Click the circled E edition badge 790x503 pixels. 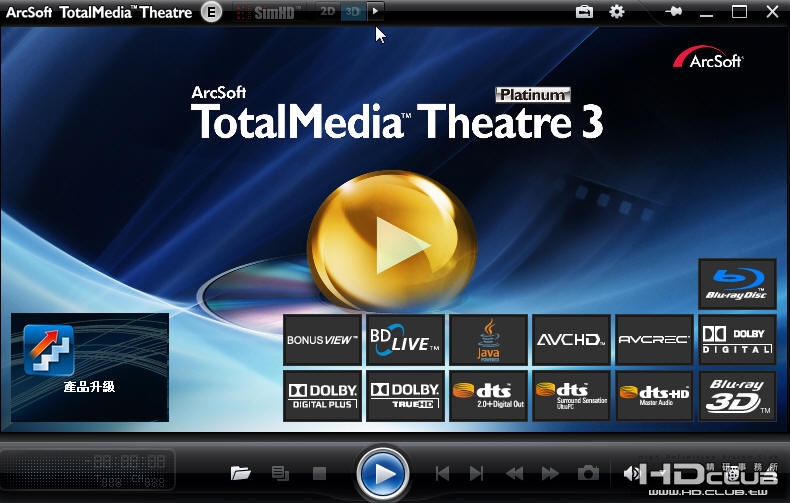[x=211, y=12]
